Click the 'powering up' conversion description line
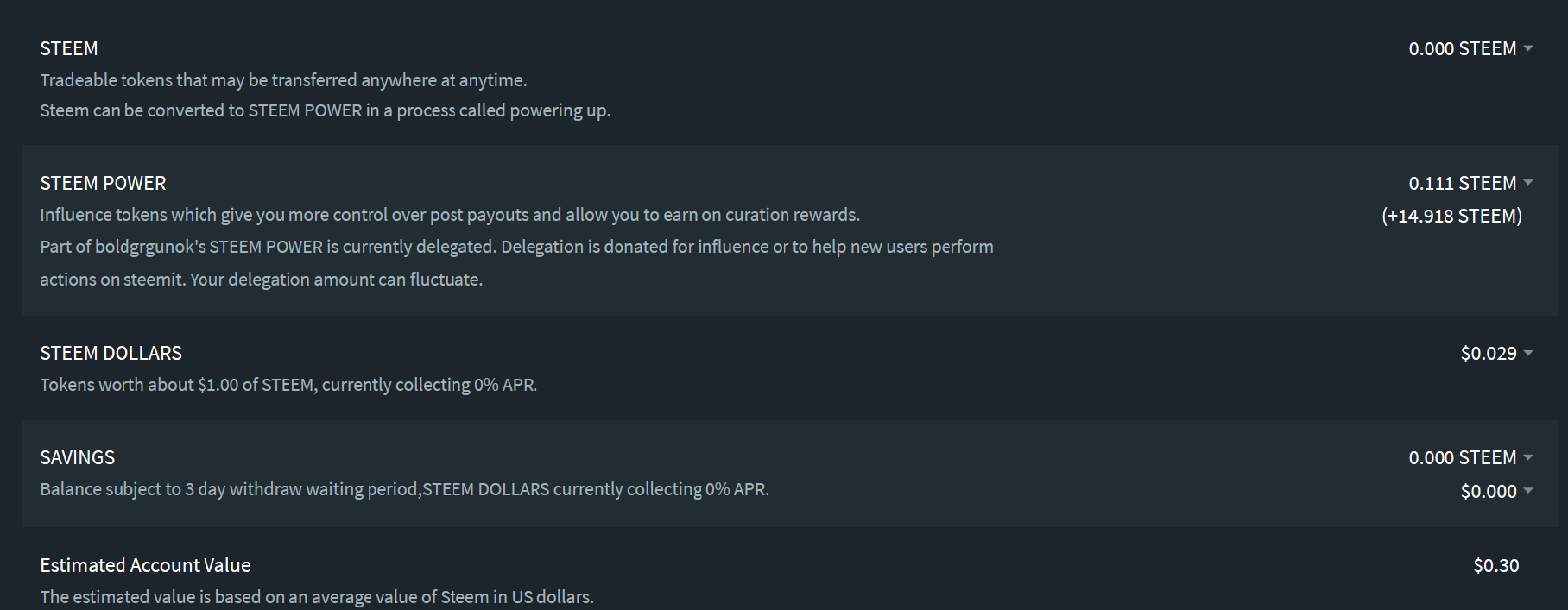 click(325, 111)
